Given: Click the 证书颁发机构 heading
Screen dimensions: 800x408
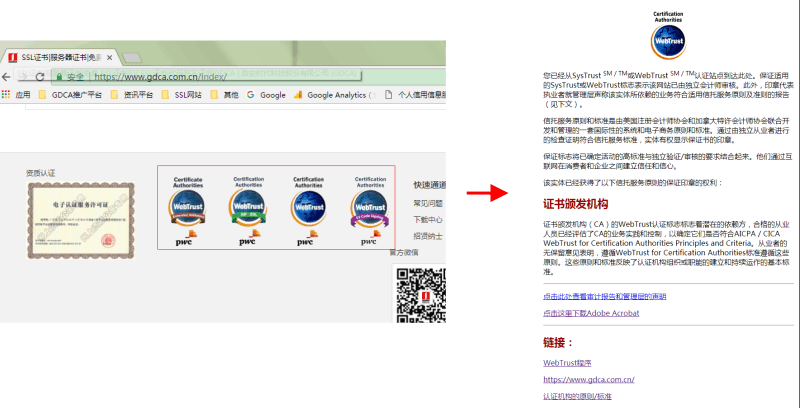Looking at the screenshot, I should tap(576, 205).
